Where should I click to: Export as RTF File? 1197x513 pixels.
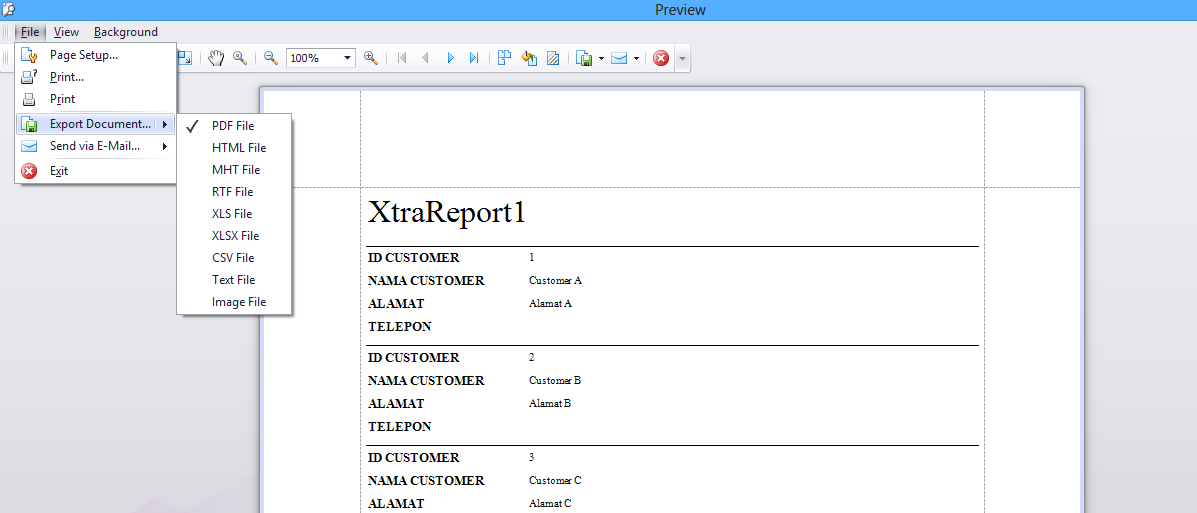coord(234,192)
